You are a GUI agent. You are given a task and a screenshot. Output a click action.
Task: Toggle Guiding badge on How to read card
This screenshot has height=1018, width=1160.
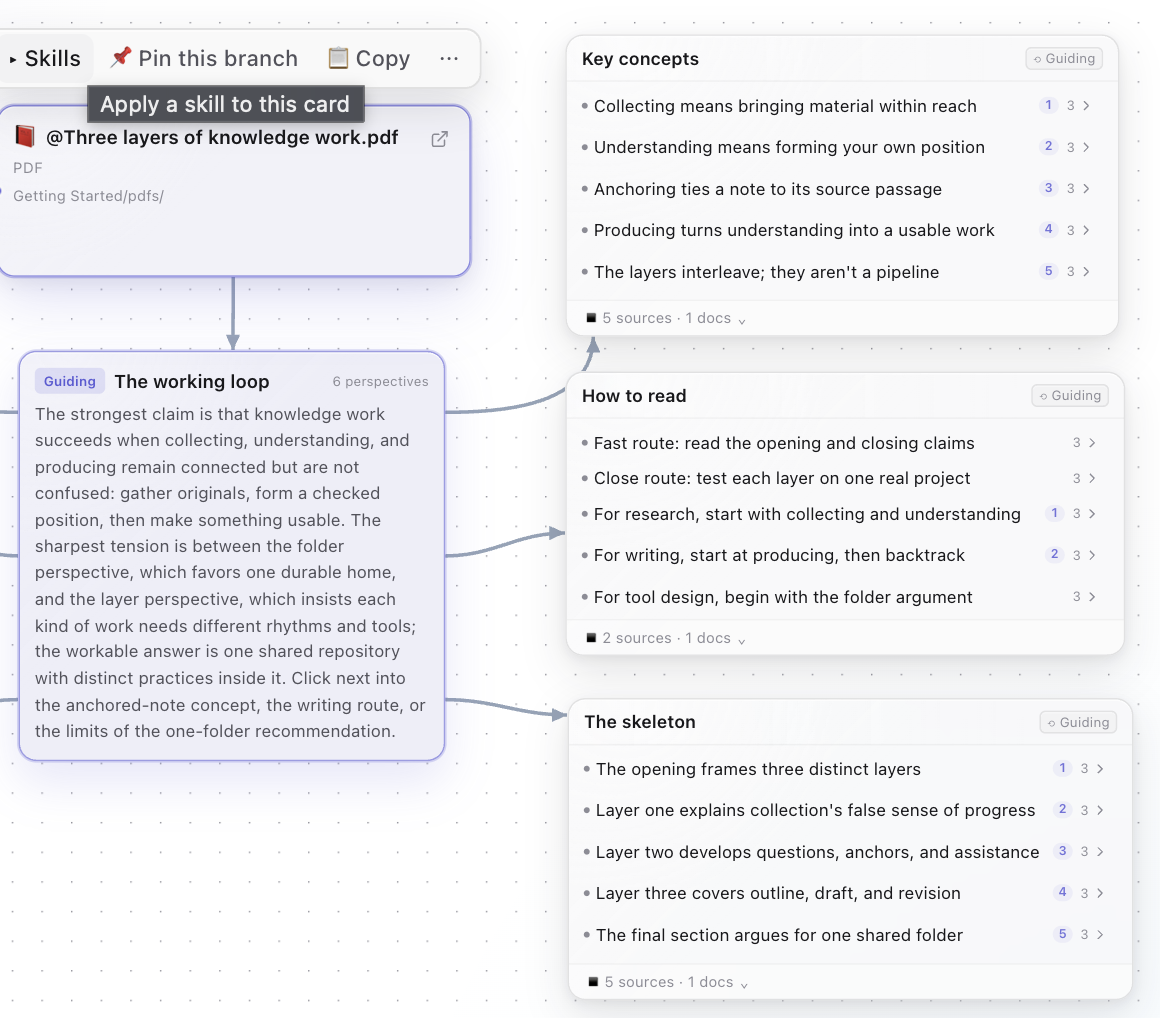1070,395
